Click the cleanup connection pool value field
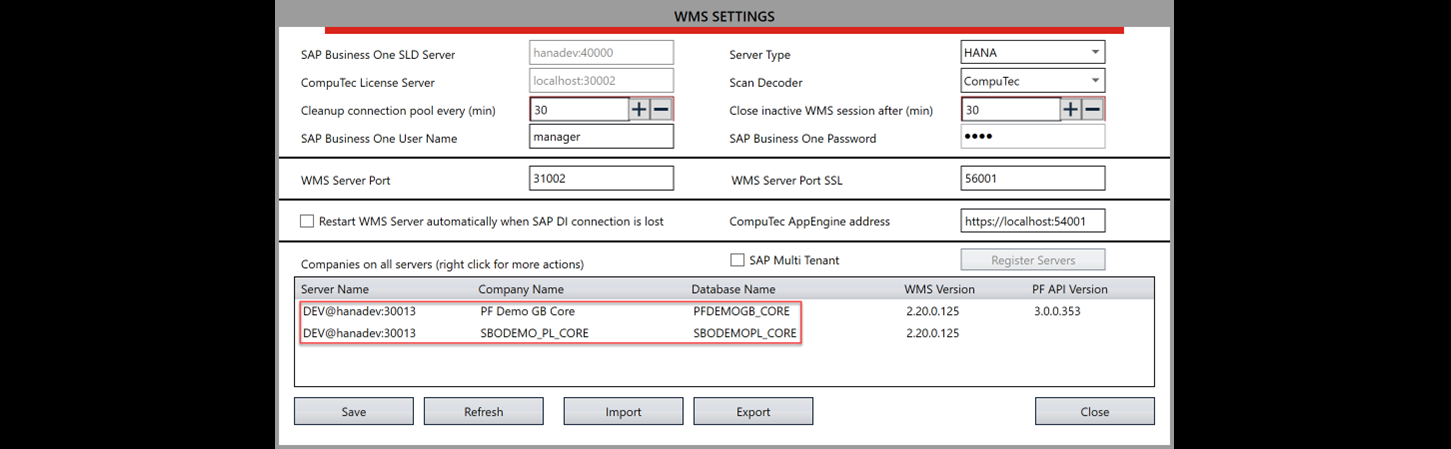This screenshot has height=449, width=1451. [579, 110]
